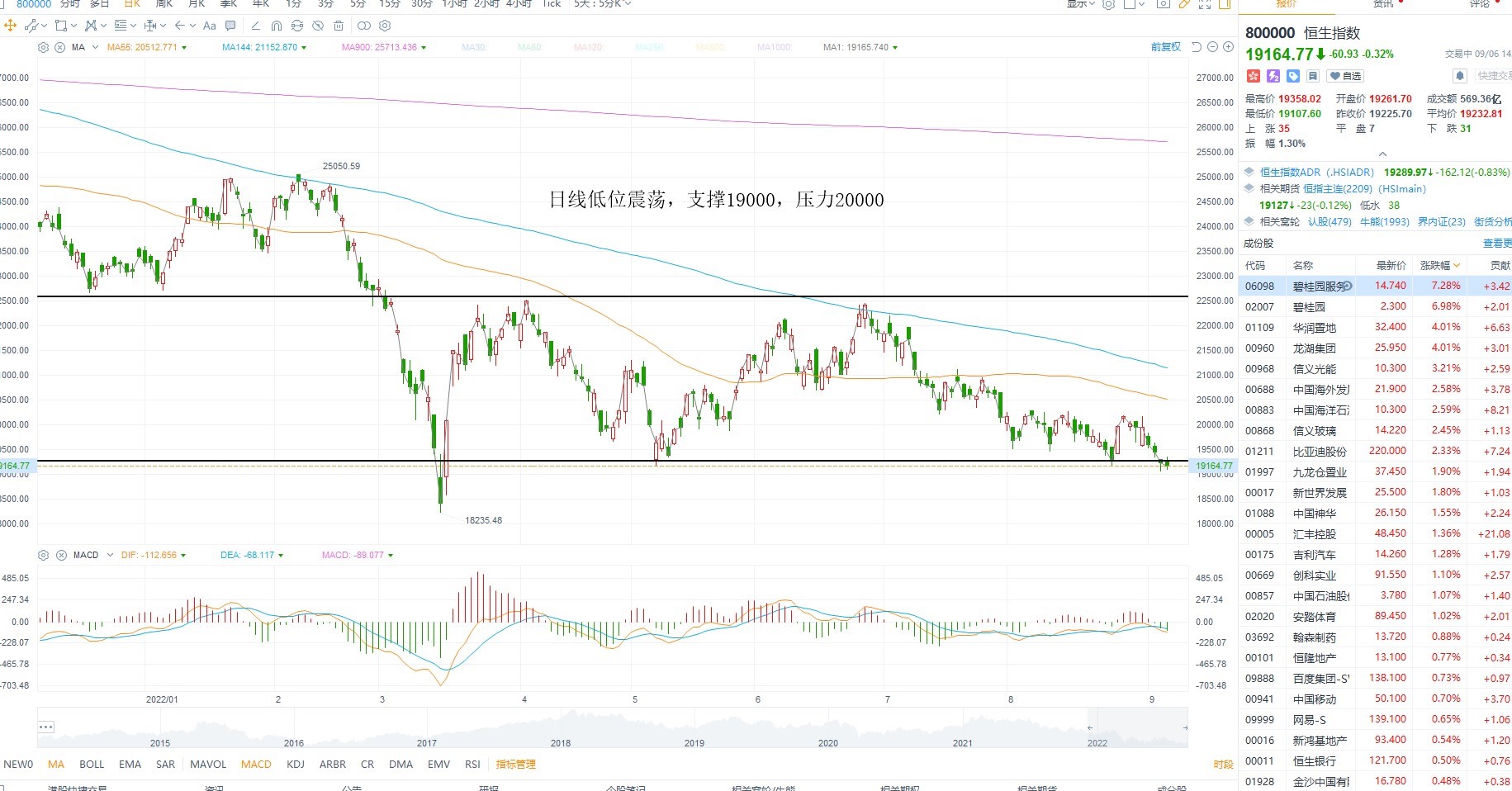Open drawing toolbar settings gear
The image size is (1512, 791).
point(385,26)
